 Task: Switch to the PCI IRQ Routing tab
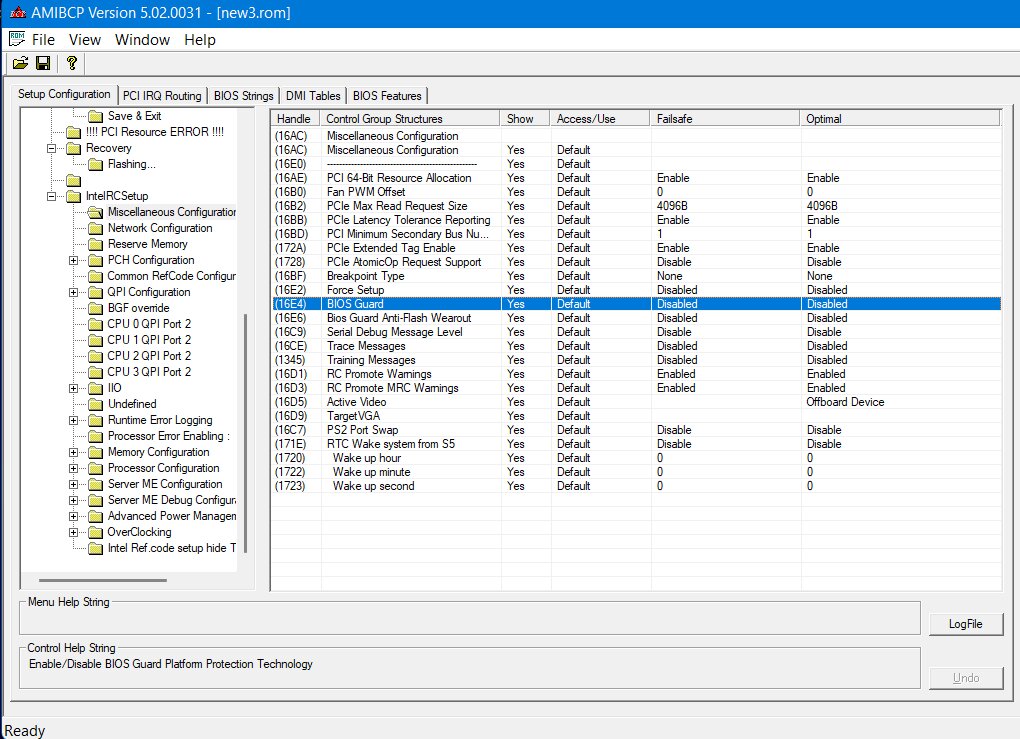(x=162, y=96)
